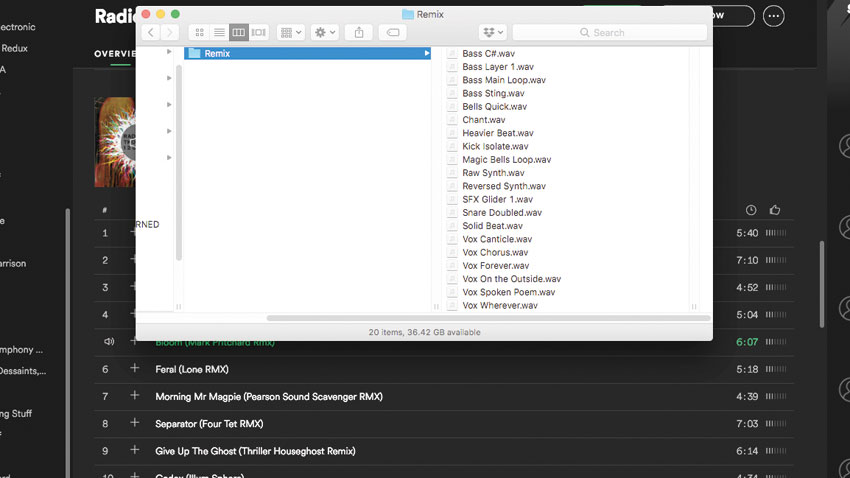Select file SFX Glider 1.wav
850x478 pixels.
497,199
